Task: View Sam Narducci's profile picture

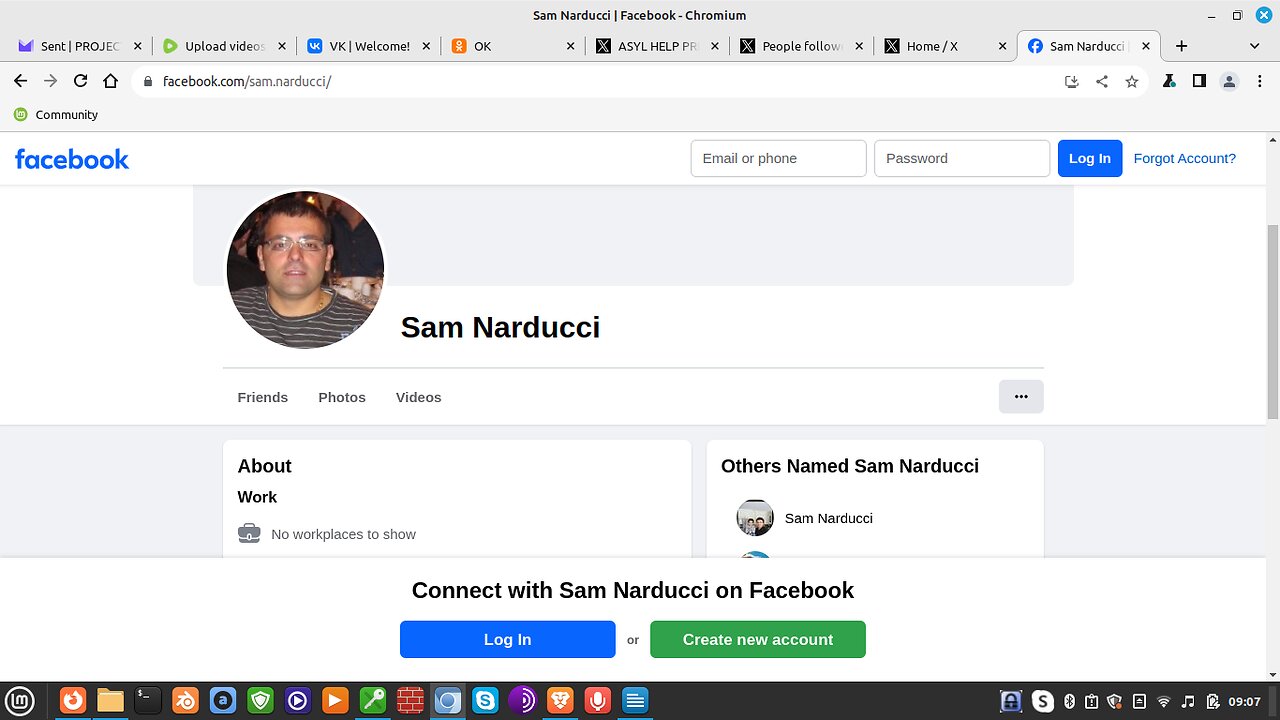Action: (305, 270)
